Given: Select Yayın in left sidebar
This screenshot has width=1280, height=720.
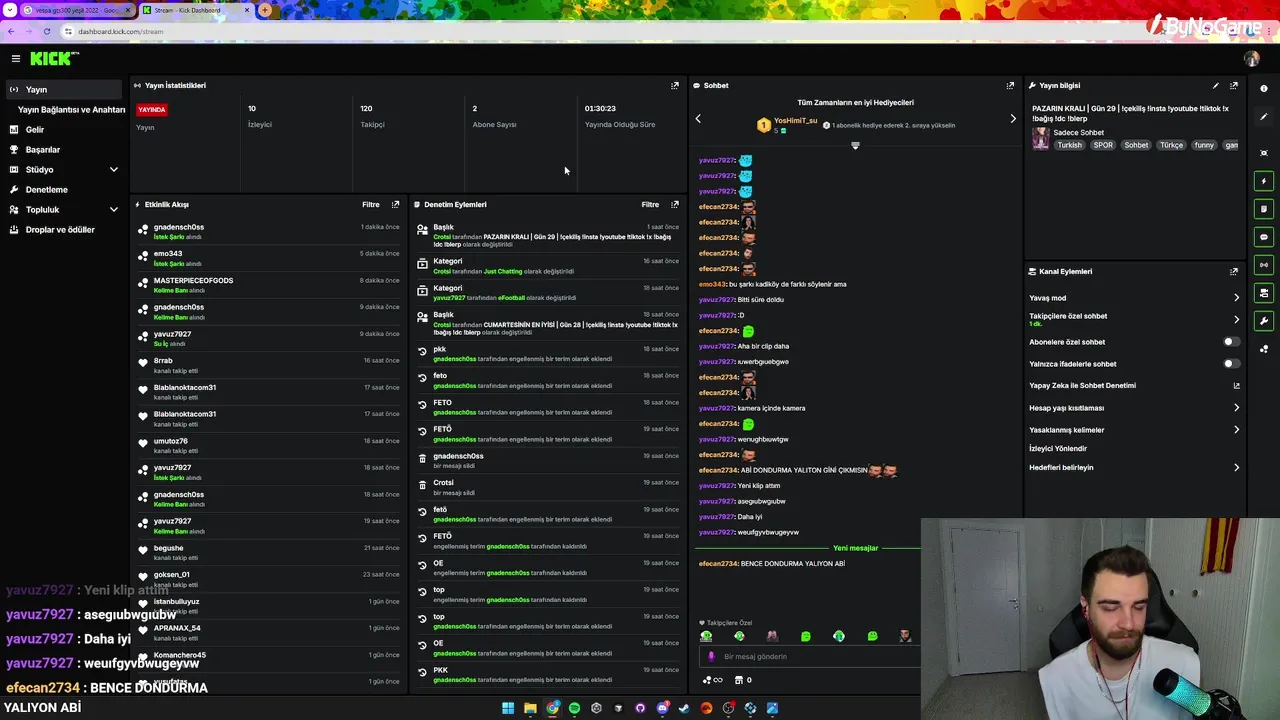Looking at the screenshot, I should 65,89.
